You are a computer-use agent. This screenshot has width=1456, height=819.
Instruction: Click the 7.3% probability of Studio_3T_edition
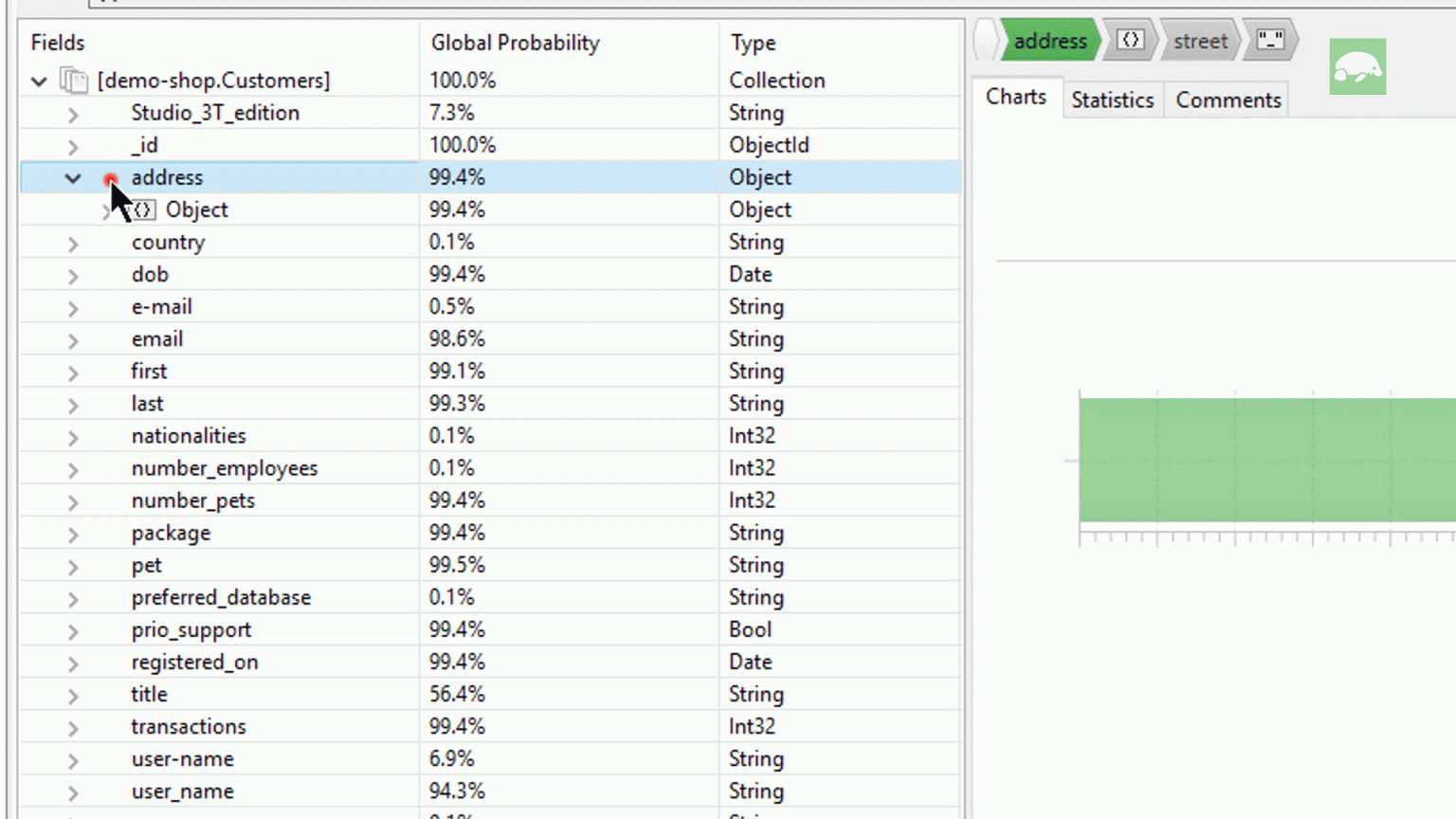[451, 113]
